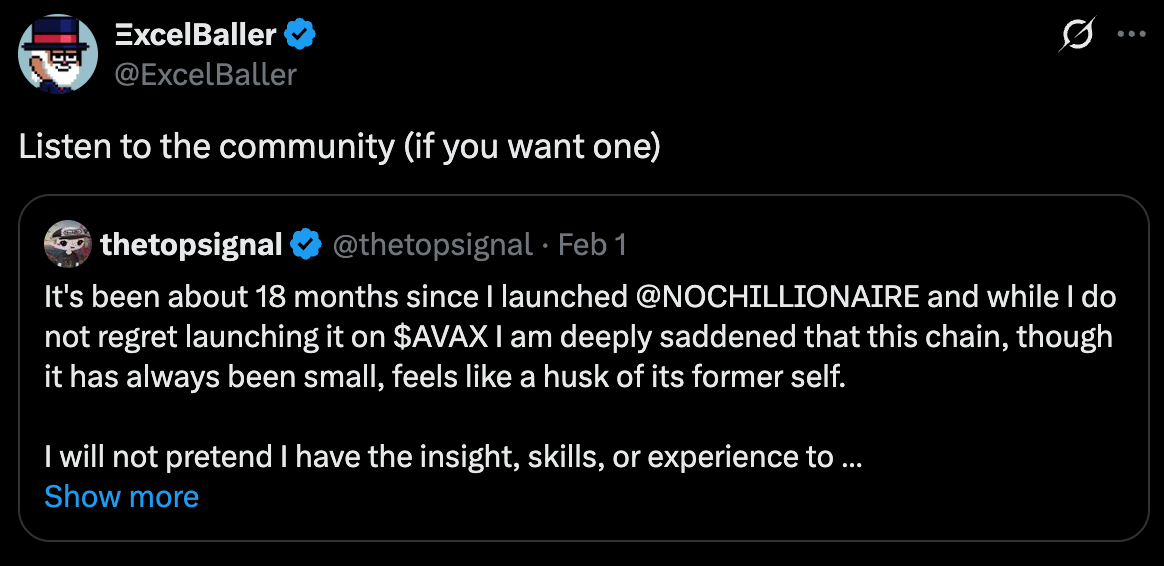Click thetopsignal's blue verified badge

point(306,244)
